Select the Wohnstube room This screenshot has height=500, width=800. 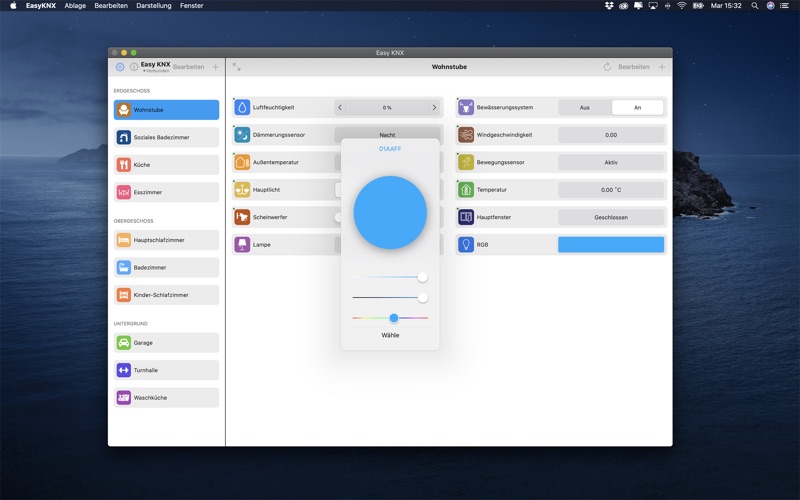(x=166, y=110)
